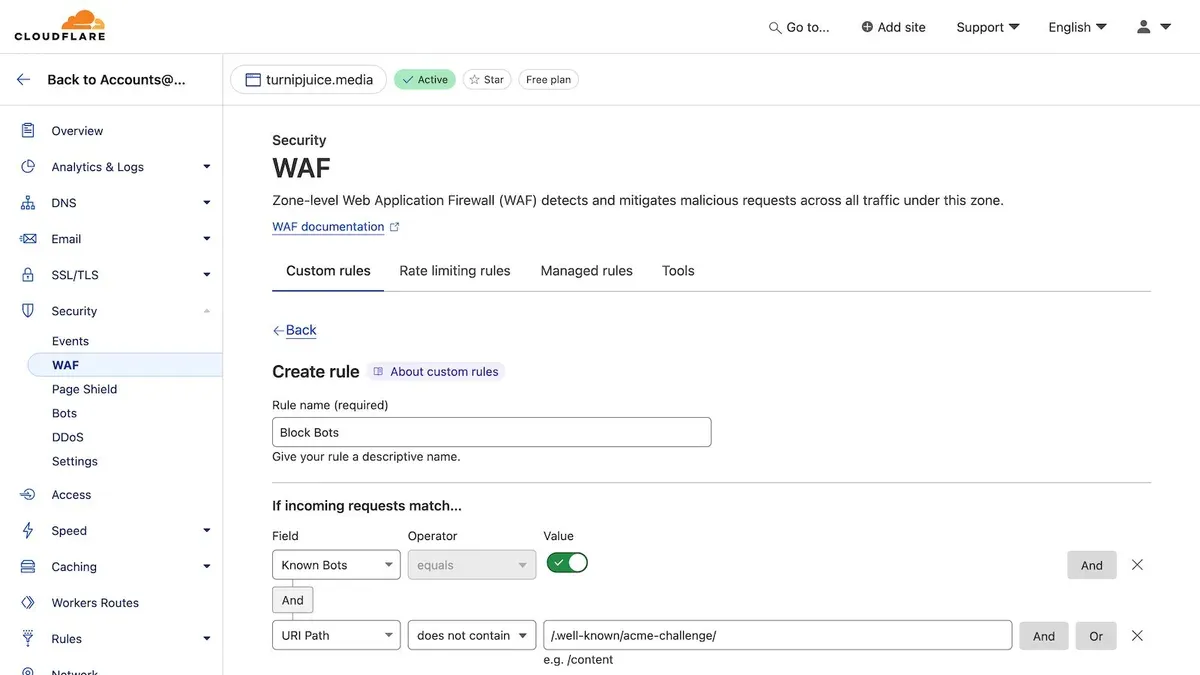This screenshot has width=1200, height=675.
Task: Expand the SSL/TLS sidebar section
Action: tap(207, 275)
